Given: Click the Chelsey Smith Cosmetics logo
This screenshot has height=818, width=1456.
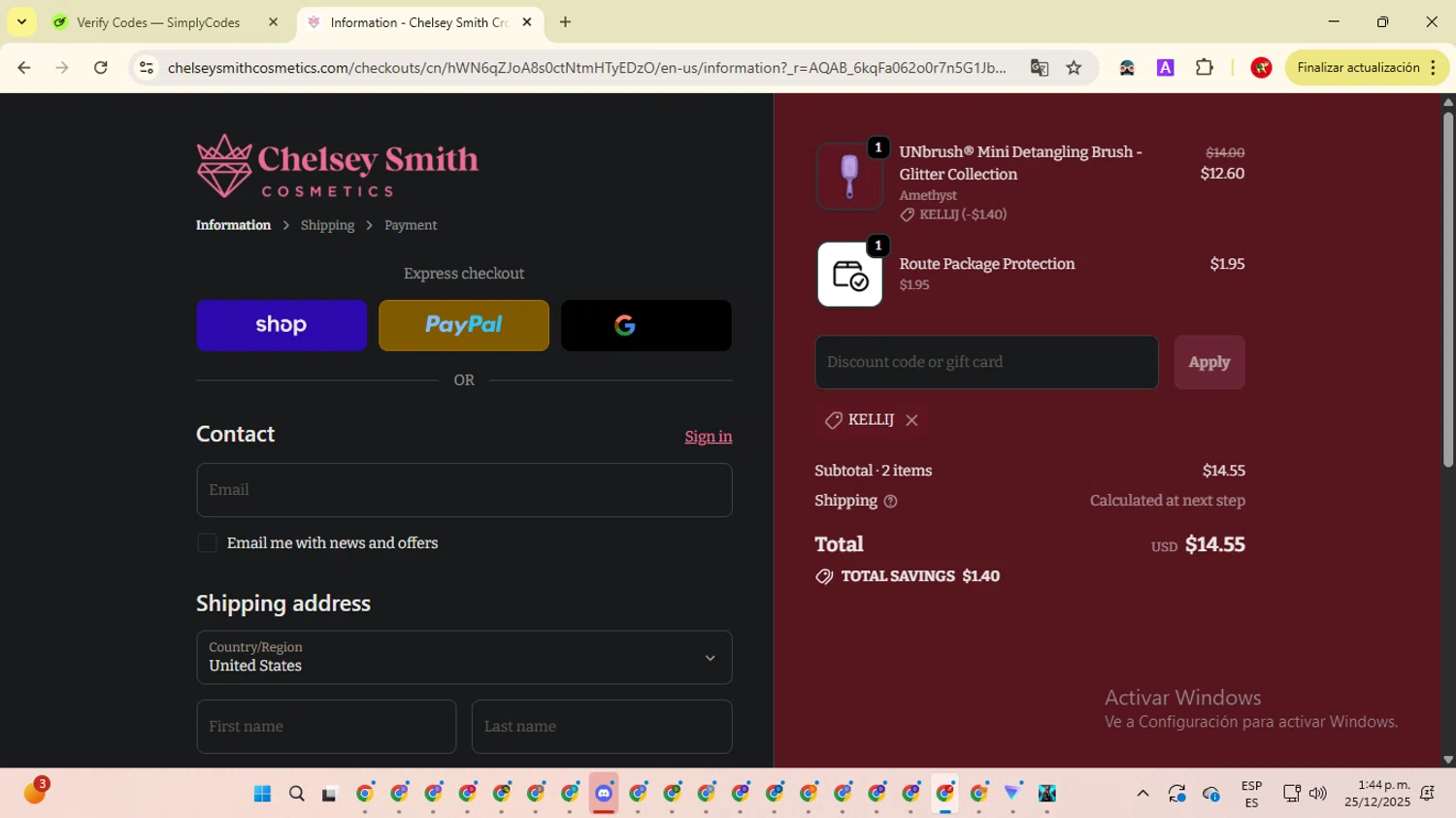Looking at the screenshot, I should pos(338,166).
